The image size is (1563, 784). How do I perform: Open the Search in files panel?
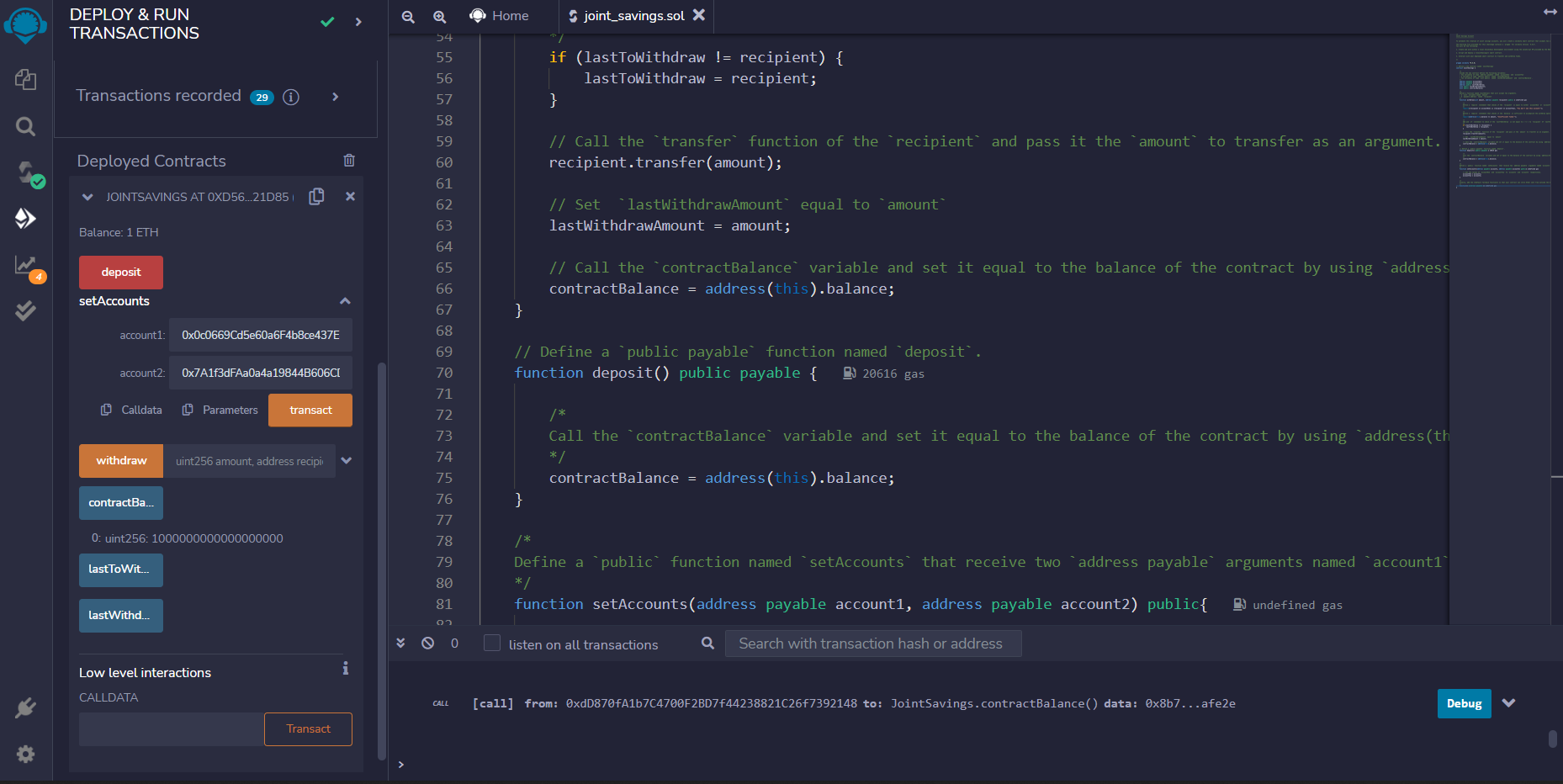(25, 126)
